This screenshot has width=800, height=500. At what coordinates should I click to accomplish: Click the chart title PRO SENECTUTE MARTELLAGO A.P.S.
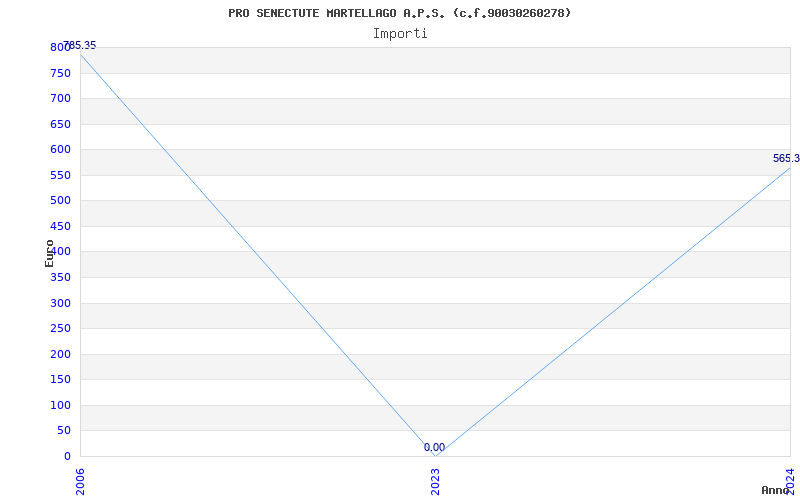(x=400, y=13)
